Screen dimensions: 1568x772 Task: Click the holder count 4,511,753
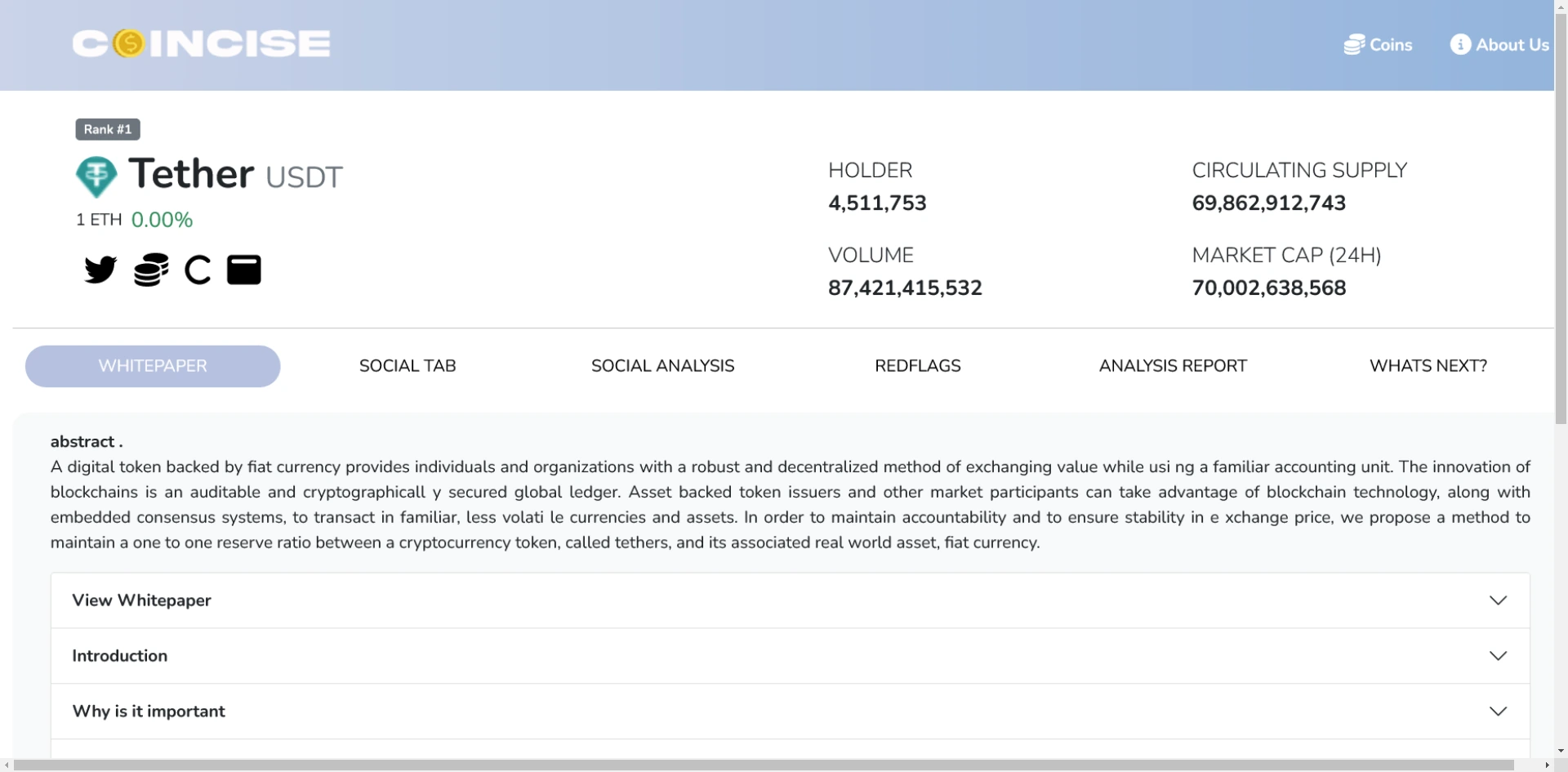pos(877,203)
